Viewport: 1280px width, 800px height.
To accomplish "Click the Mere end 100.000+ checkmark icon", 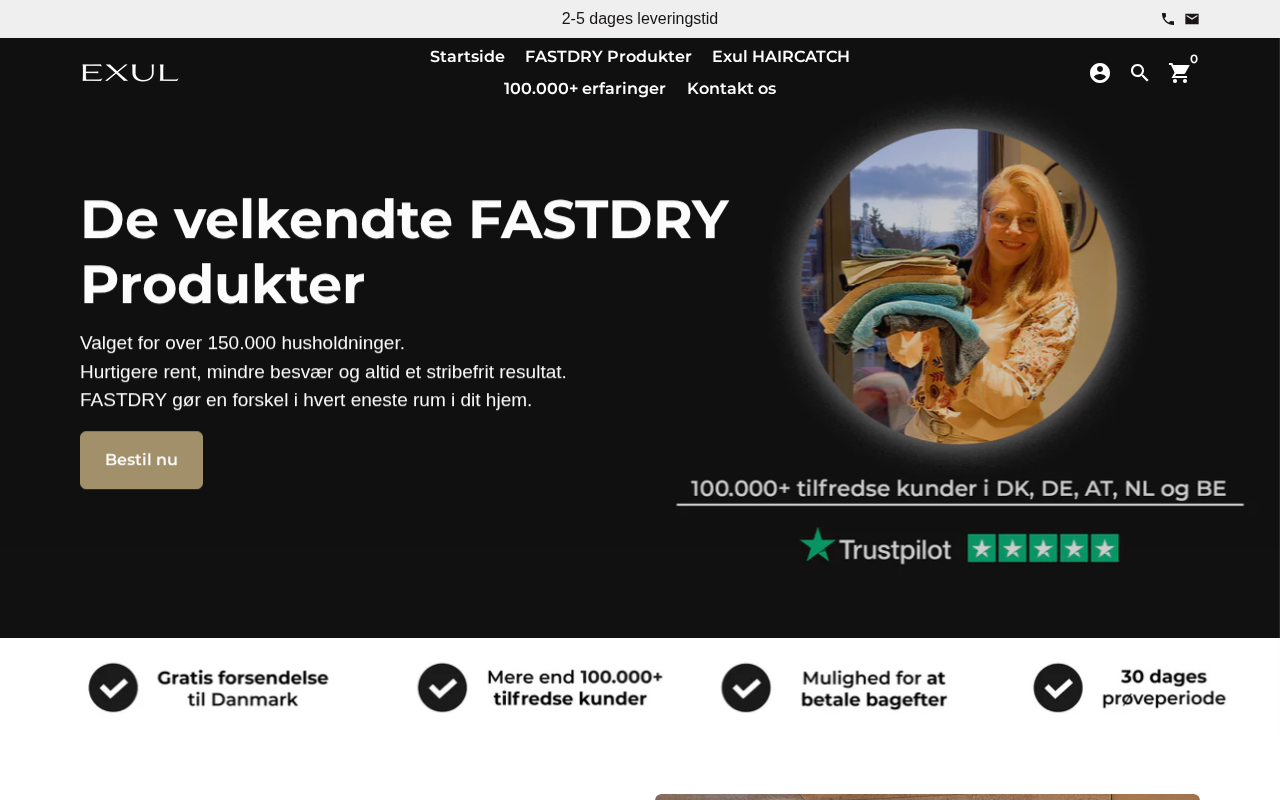I will tap(442, 688).
